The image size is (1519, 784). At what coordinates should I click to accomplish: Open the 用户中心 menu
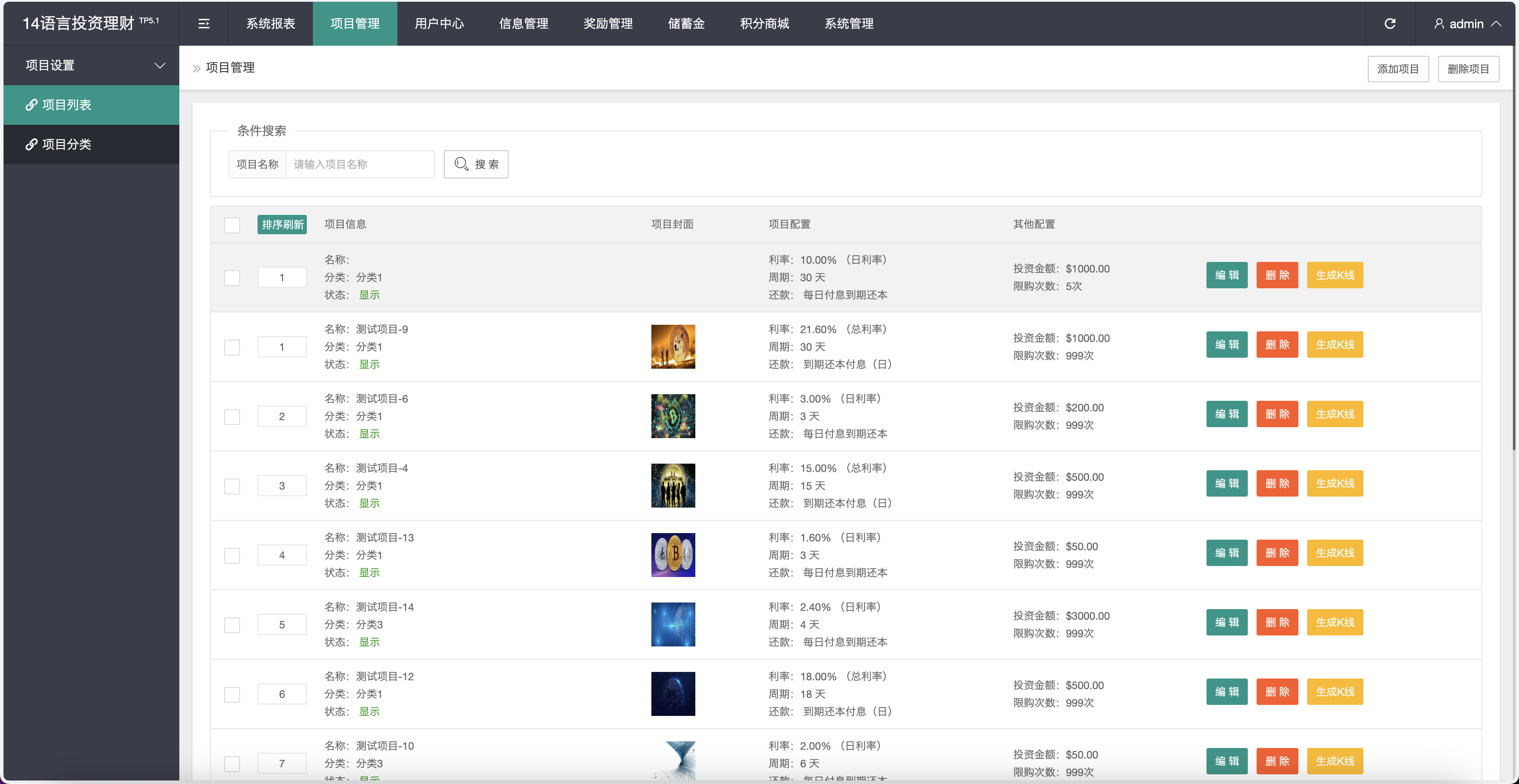pos(439,24)
